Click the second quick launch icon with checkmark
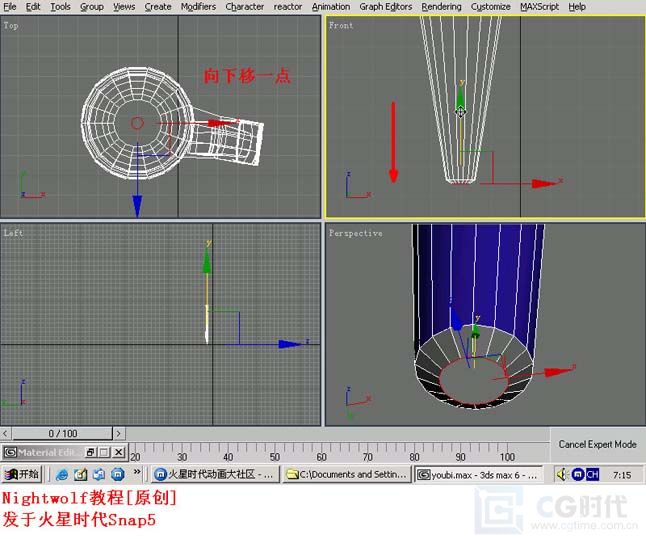This screenshot has width=646, height=539. (81, 475)
